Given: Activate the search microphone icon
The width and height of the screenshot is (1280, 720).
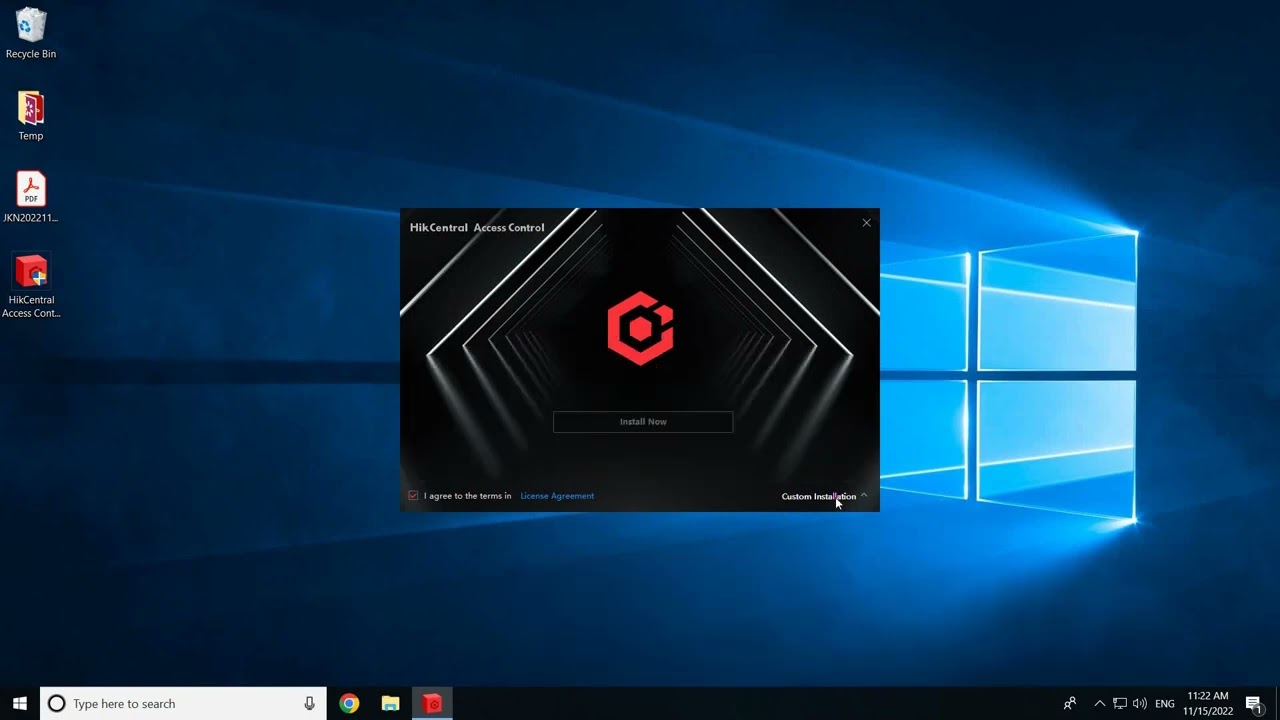Looking at the screenshot, I should coord(310,704).
